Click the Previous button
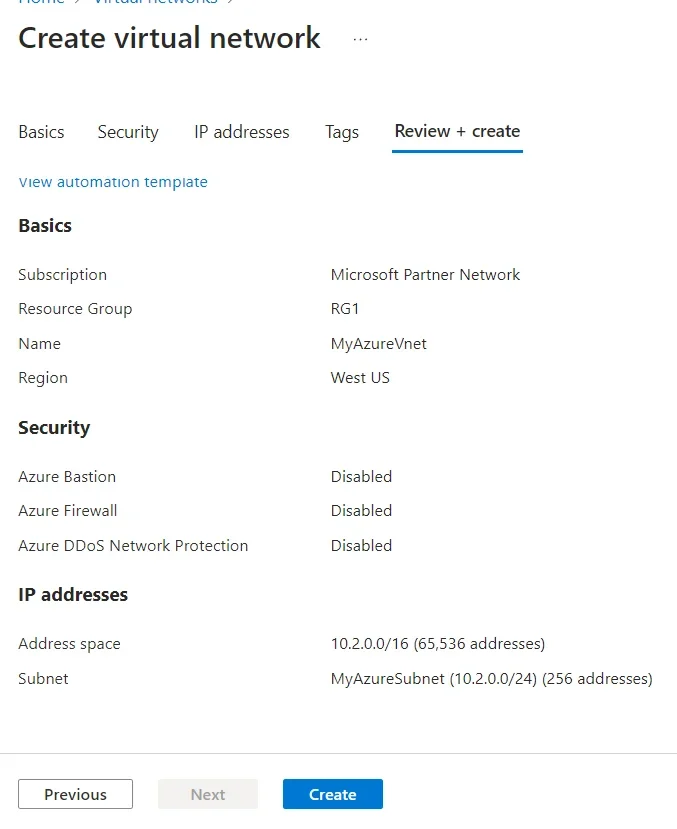Screen dimensions: 677x829 [75, 794]
